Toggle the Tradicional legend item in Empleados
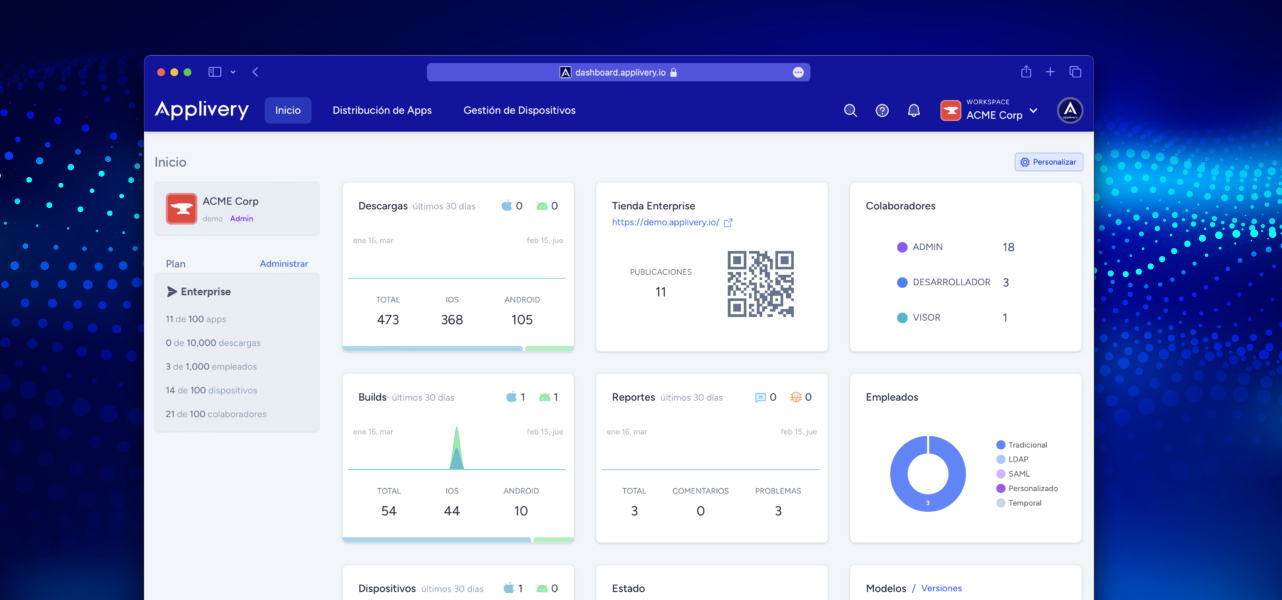 coord(1027,445)
